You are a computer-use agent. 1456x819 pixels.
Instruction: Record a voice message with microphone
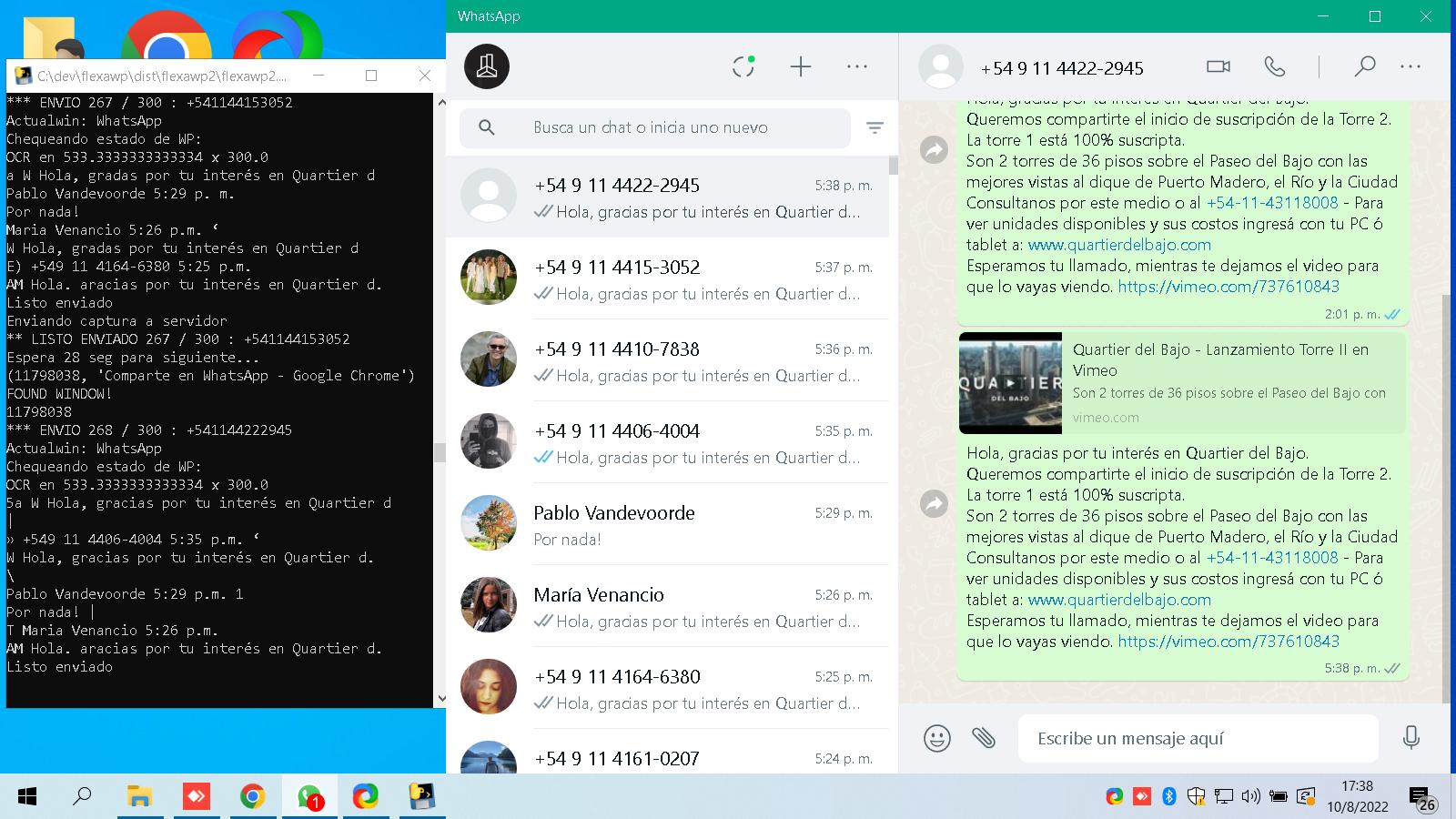(x=1411, y=738)
